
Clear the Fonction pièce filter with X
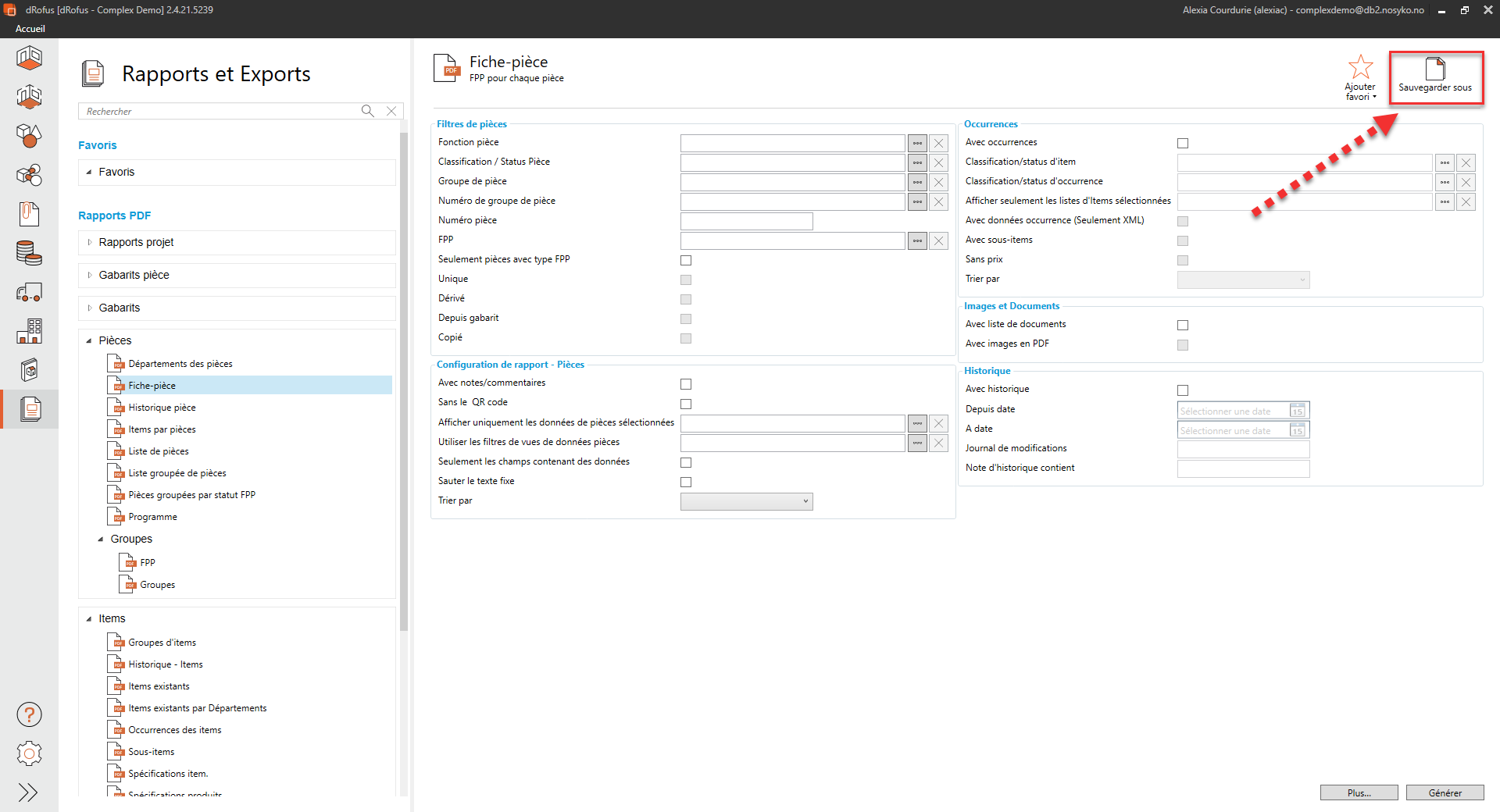pos(939,143)
